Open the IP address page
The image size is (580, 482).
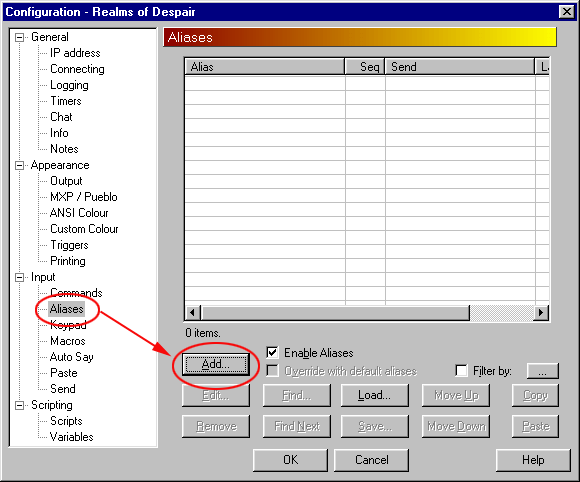75,53
